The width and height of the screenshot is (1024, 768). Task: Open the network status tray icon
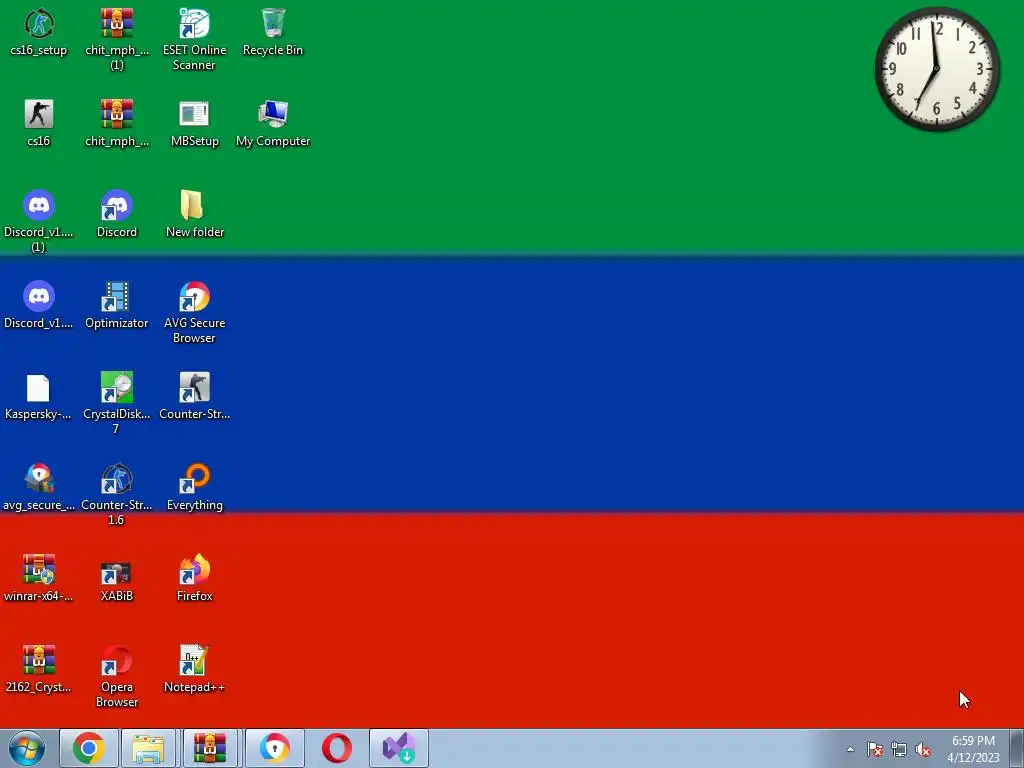[x=899, y=749]
